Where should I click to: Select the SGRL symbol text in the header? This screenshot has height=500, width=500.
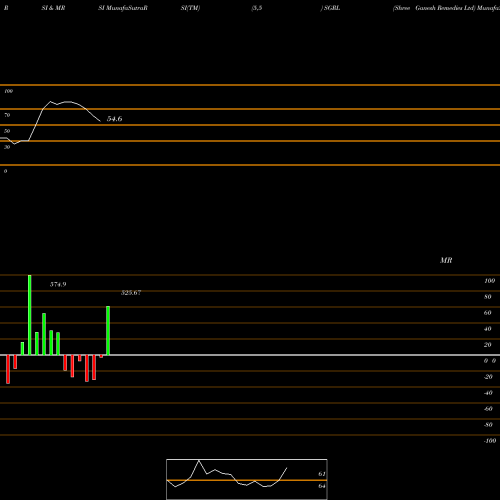(x=332, y=8)
